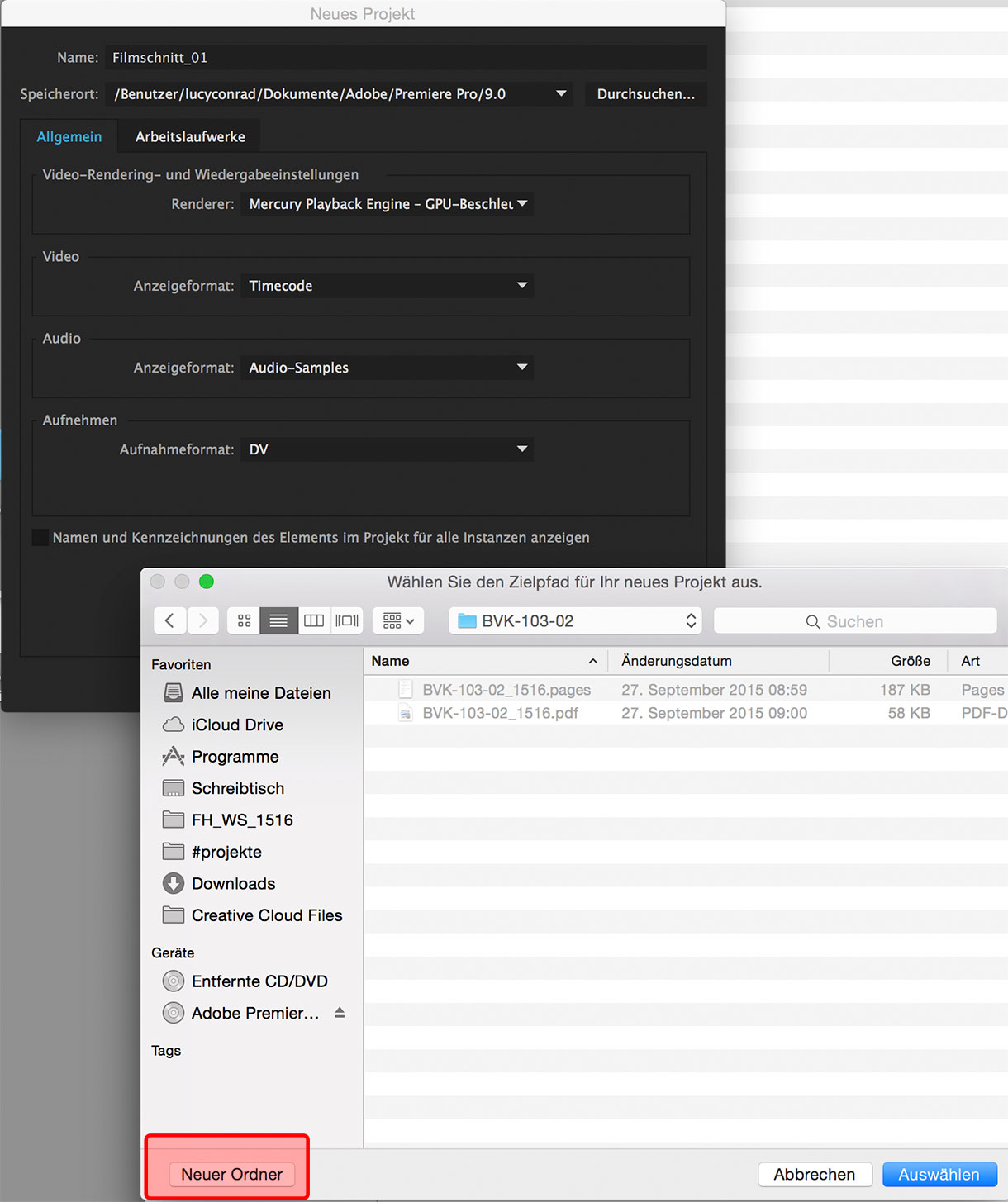Viewport: 1008px width, 1202px height.
Task: Sort by Größe column header
Action: coord(887,661)
